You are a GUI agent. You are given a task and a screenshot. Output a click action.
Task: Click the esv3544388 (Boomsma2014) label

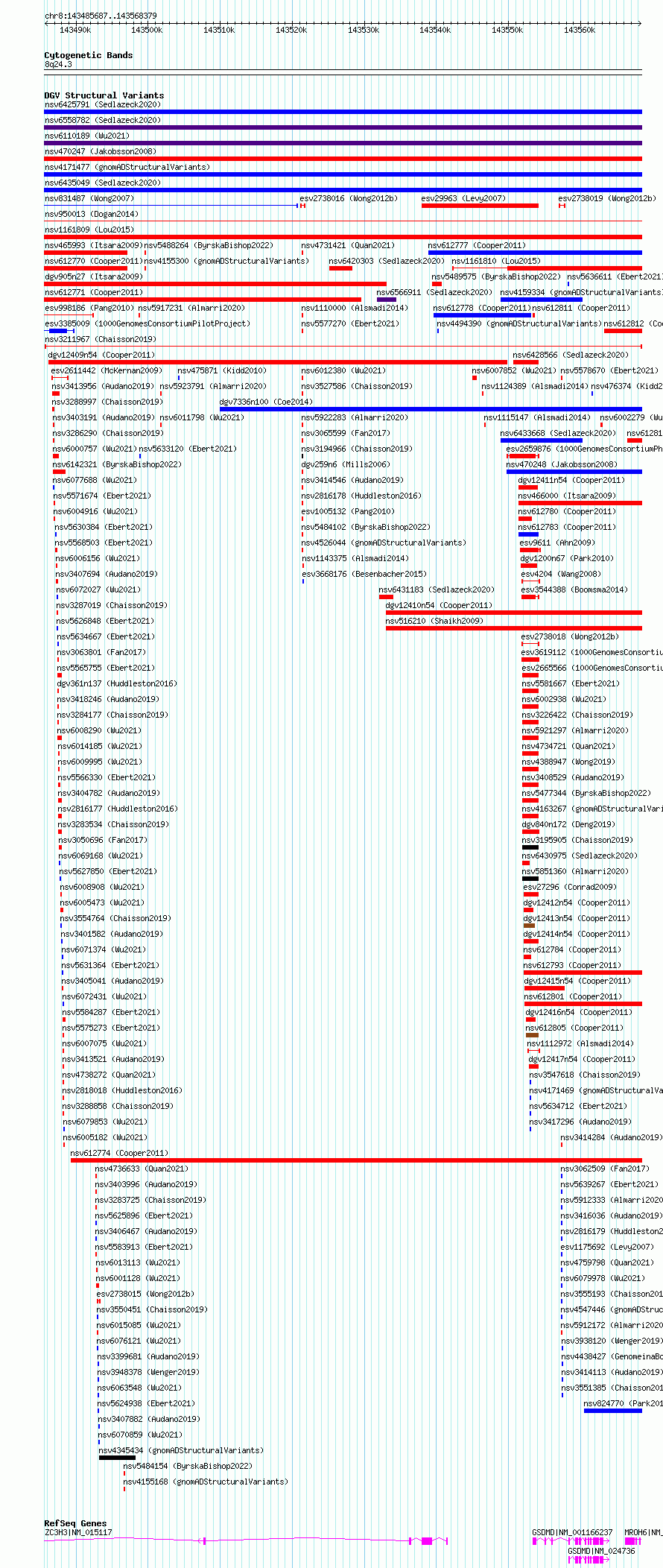574,589
